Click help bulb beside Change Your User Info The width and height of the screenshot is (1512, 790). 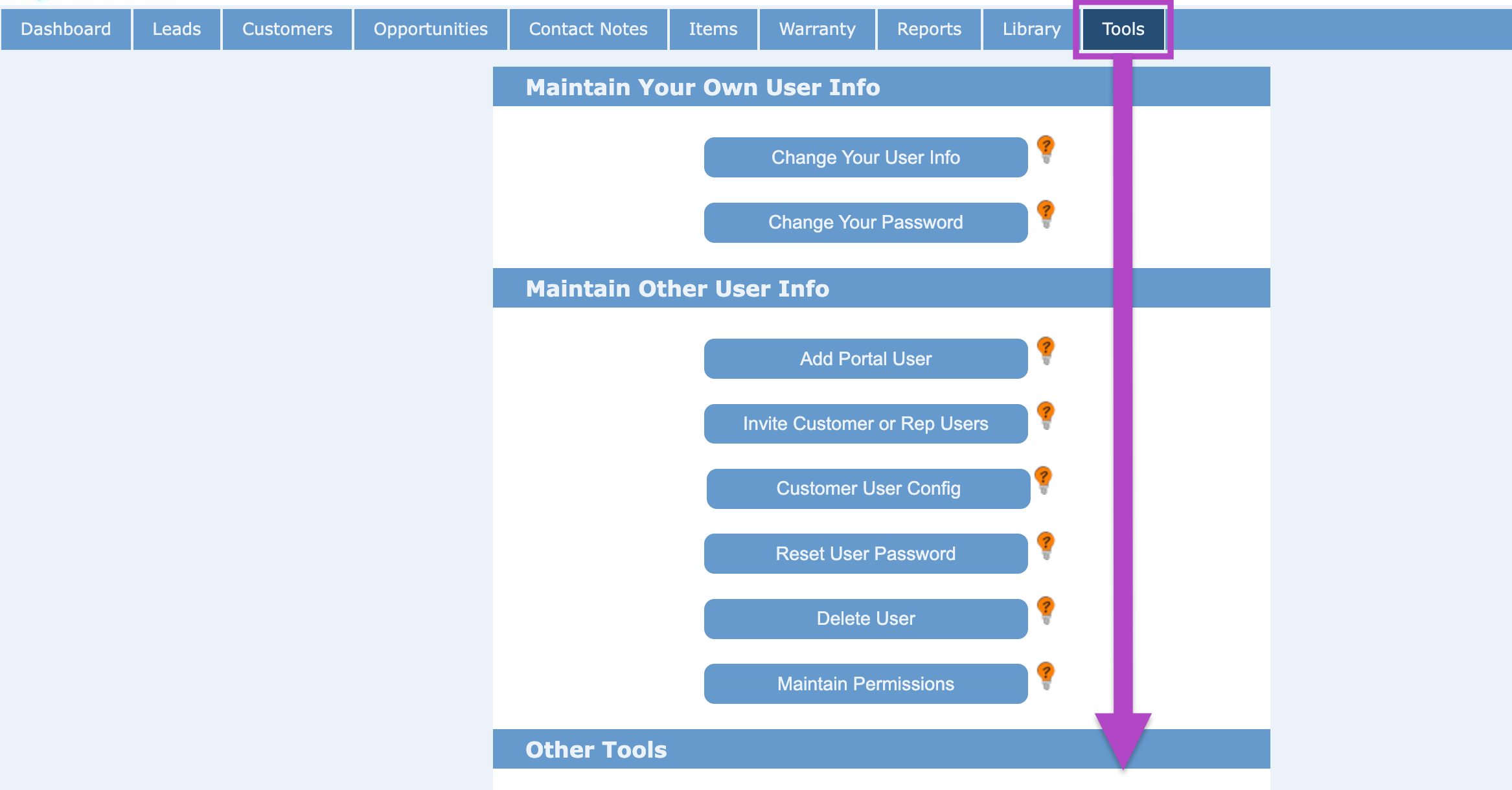(1046, 148)
